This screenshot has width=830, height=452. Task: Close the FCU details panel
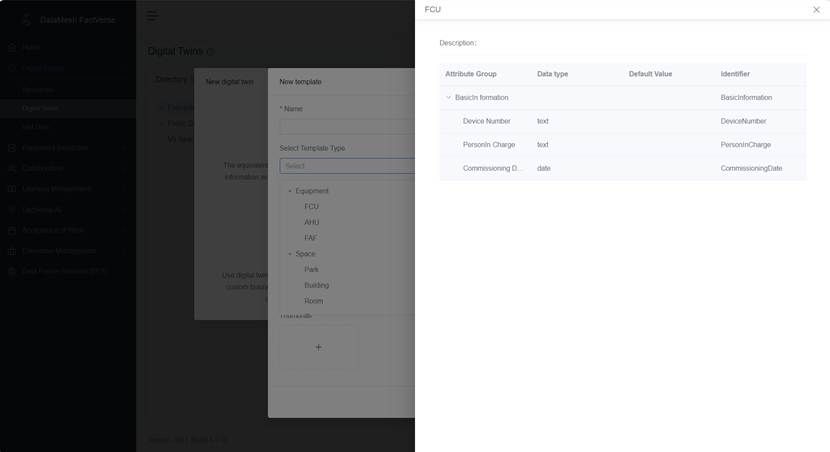point(816,10)
